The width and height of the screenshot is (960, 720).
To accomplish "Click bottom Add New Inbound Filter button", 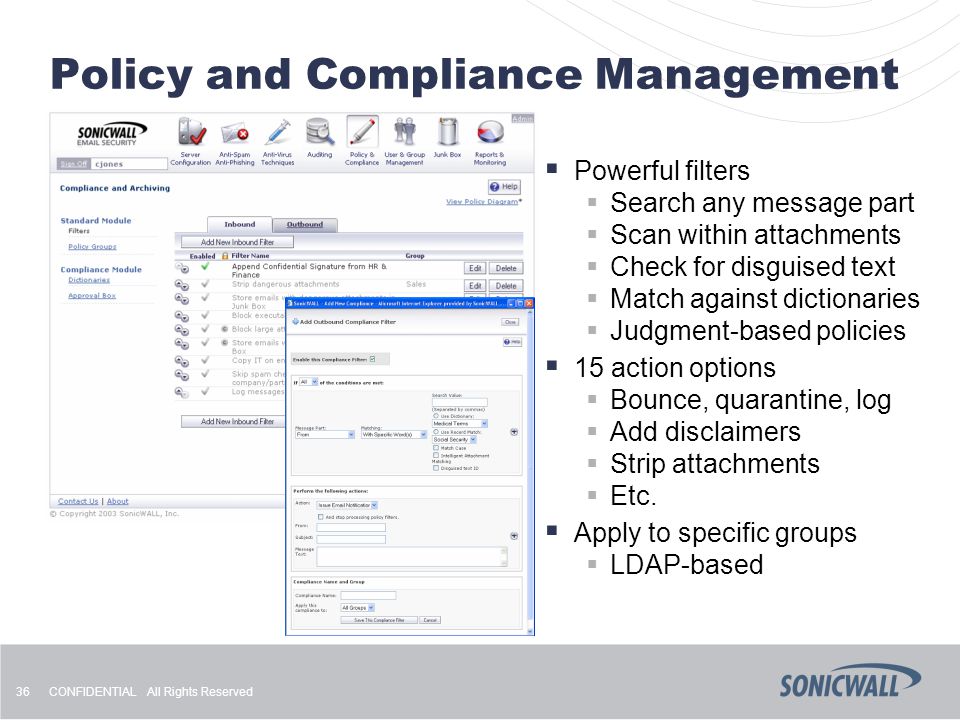I will [234, 421].
